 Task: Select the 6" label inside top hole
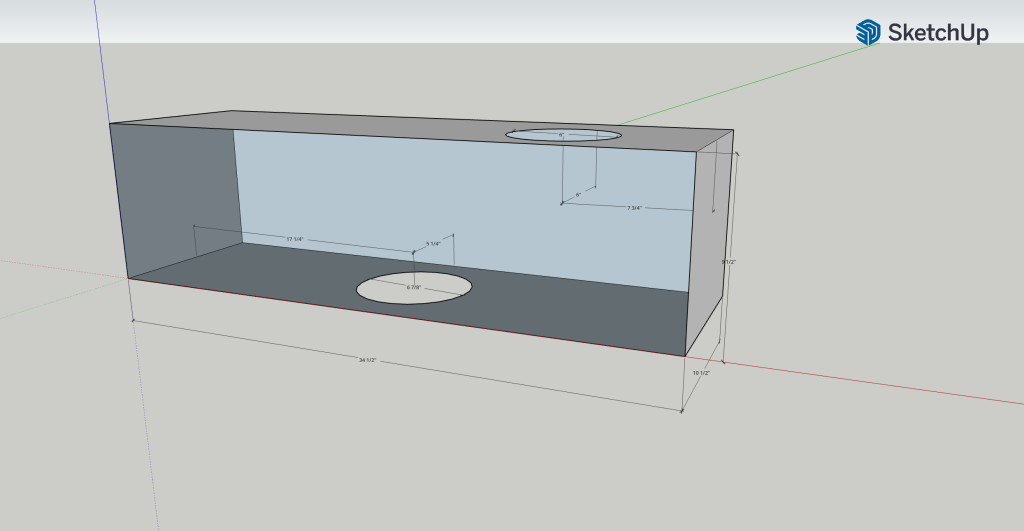pyautogui.click(x=562, y=134)
